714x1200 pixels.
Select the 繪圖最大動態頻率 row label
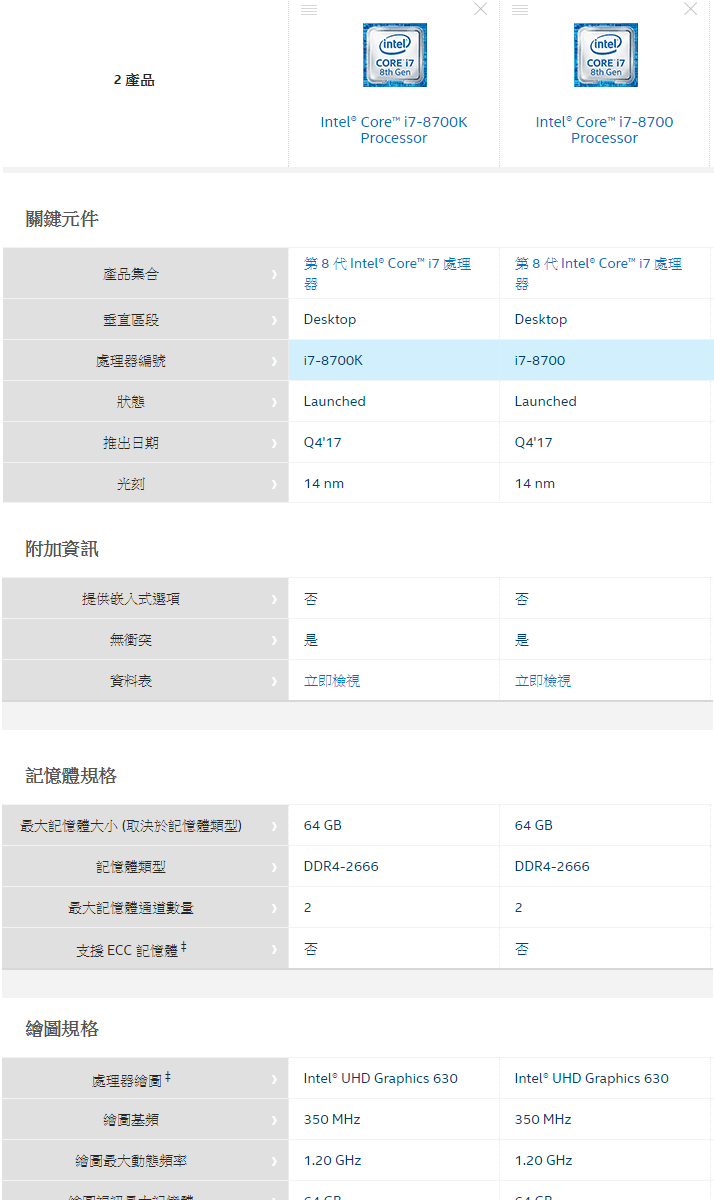click(131, 1161)
